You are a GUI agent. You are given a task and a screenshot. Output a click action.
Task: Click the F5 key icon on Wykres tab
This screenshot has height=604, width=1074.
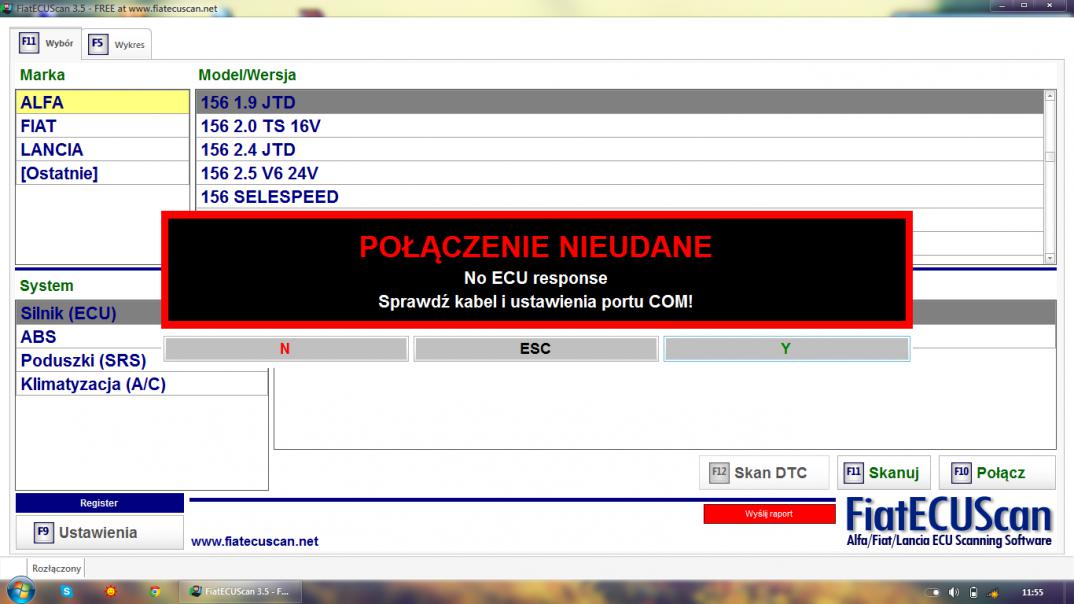98,44
